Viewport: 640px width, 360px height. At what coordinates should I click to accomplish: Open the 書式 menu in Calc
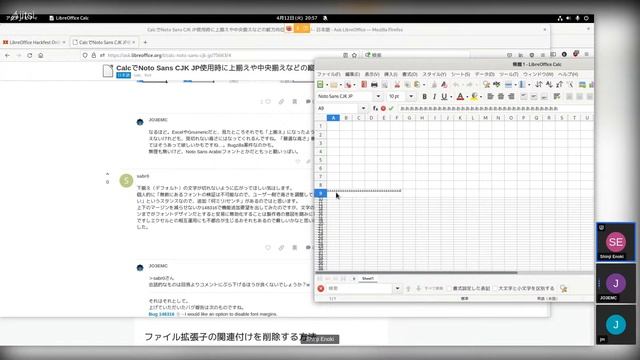coord(409,74)
